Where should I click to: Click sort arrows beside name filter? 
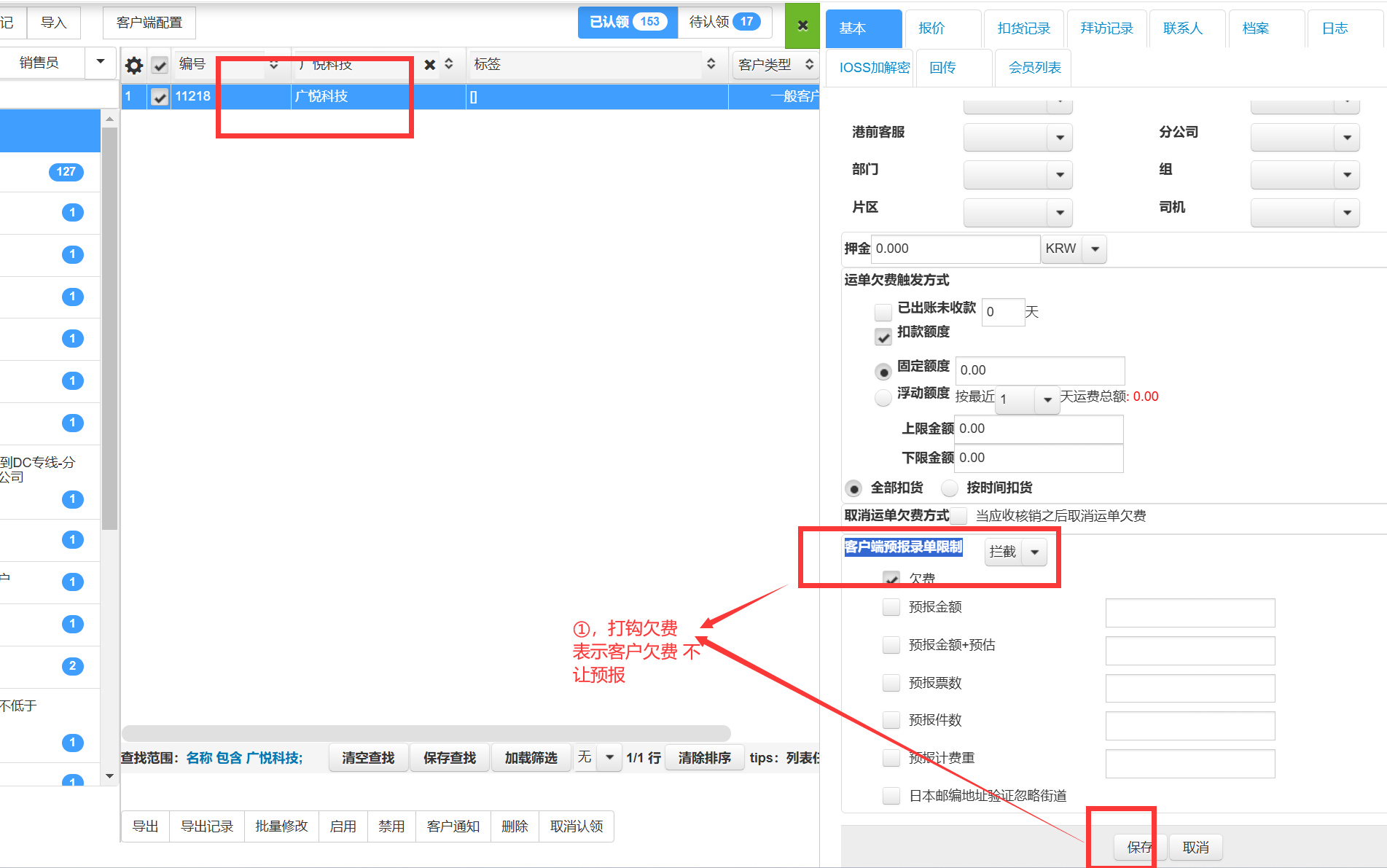(x=449, y=64)
